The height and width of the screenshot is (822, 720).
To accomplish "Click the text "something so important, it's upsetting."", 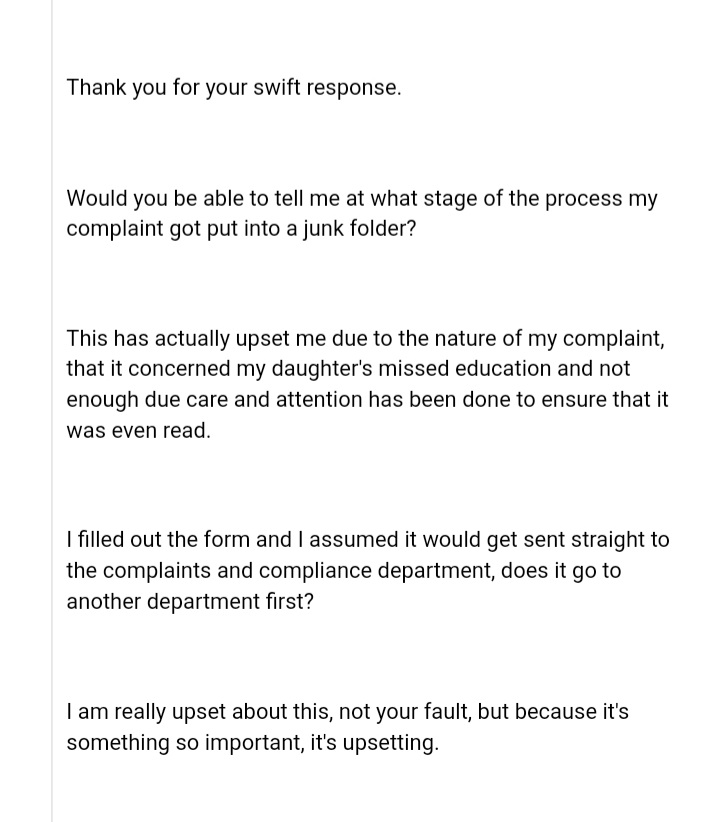I will (252, 744).
